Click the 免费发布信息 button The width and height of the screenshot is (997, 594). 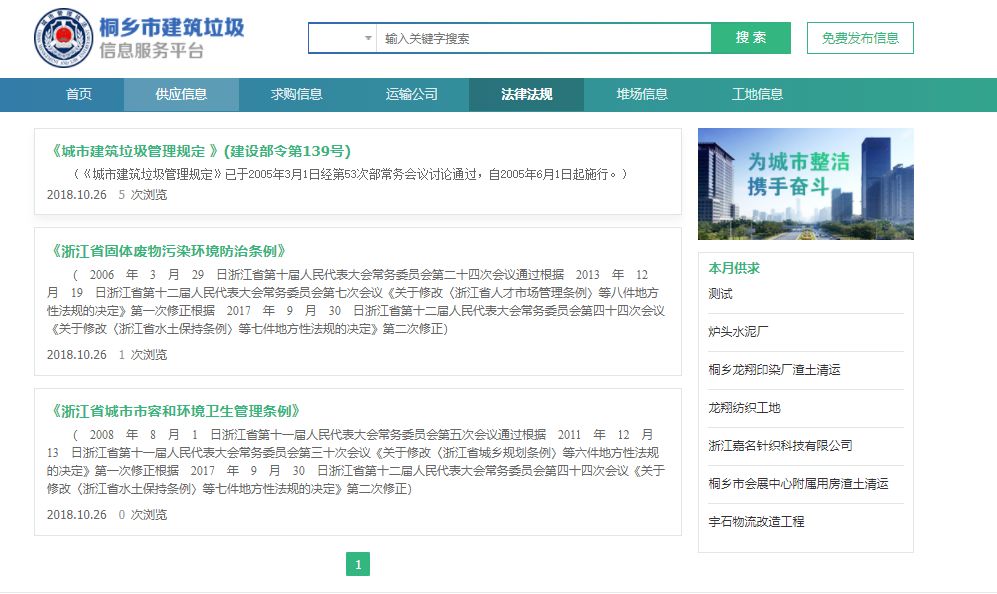[860, 38]
